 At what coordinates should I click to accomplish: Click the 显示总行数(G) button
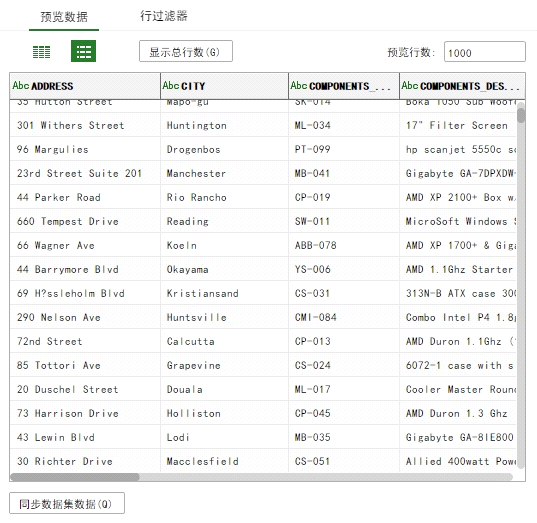coord(186,51)
